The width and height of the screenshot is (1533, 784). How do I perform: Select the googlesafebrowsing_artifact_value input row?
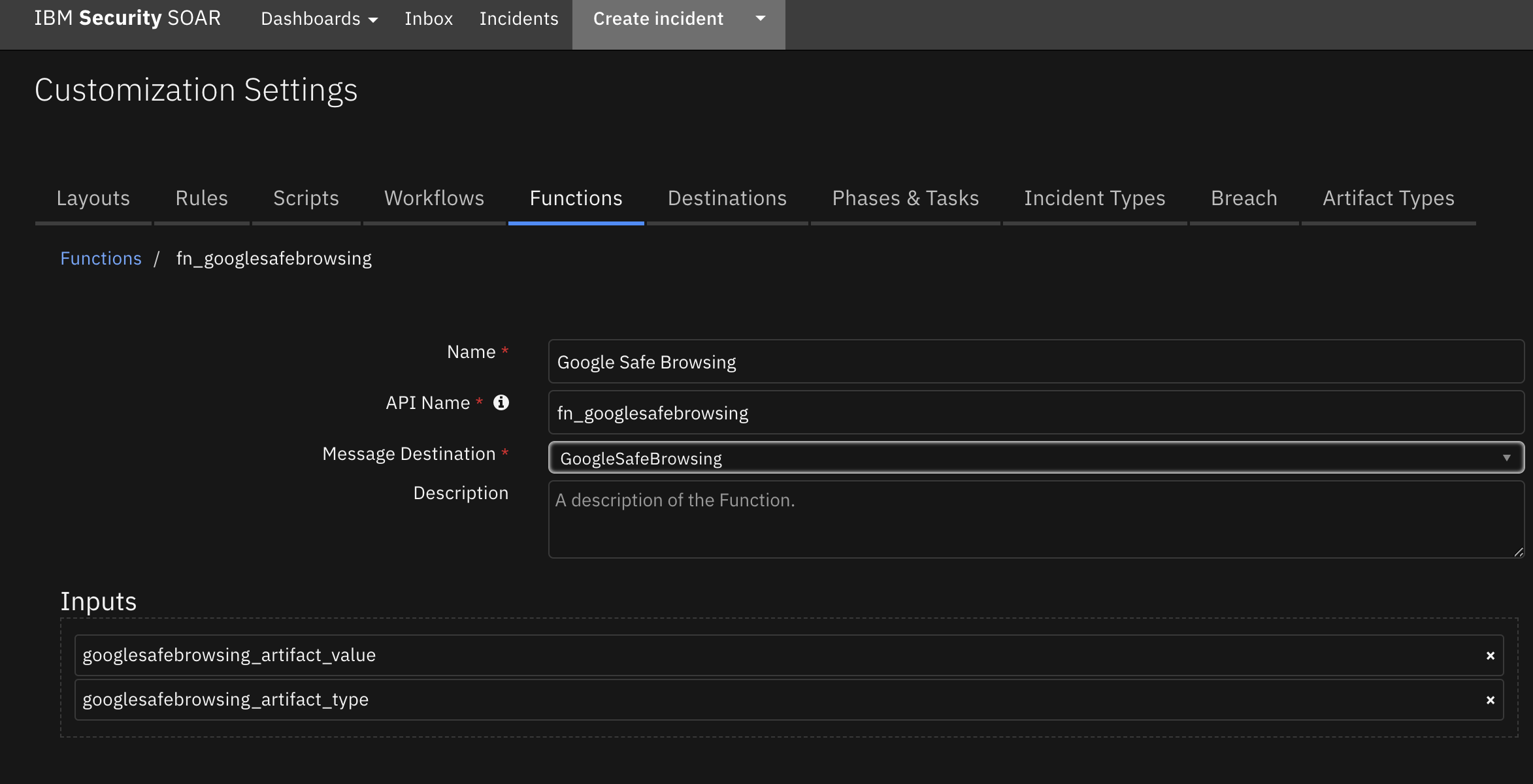click(x=789, y=655)
